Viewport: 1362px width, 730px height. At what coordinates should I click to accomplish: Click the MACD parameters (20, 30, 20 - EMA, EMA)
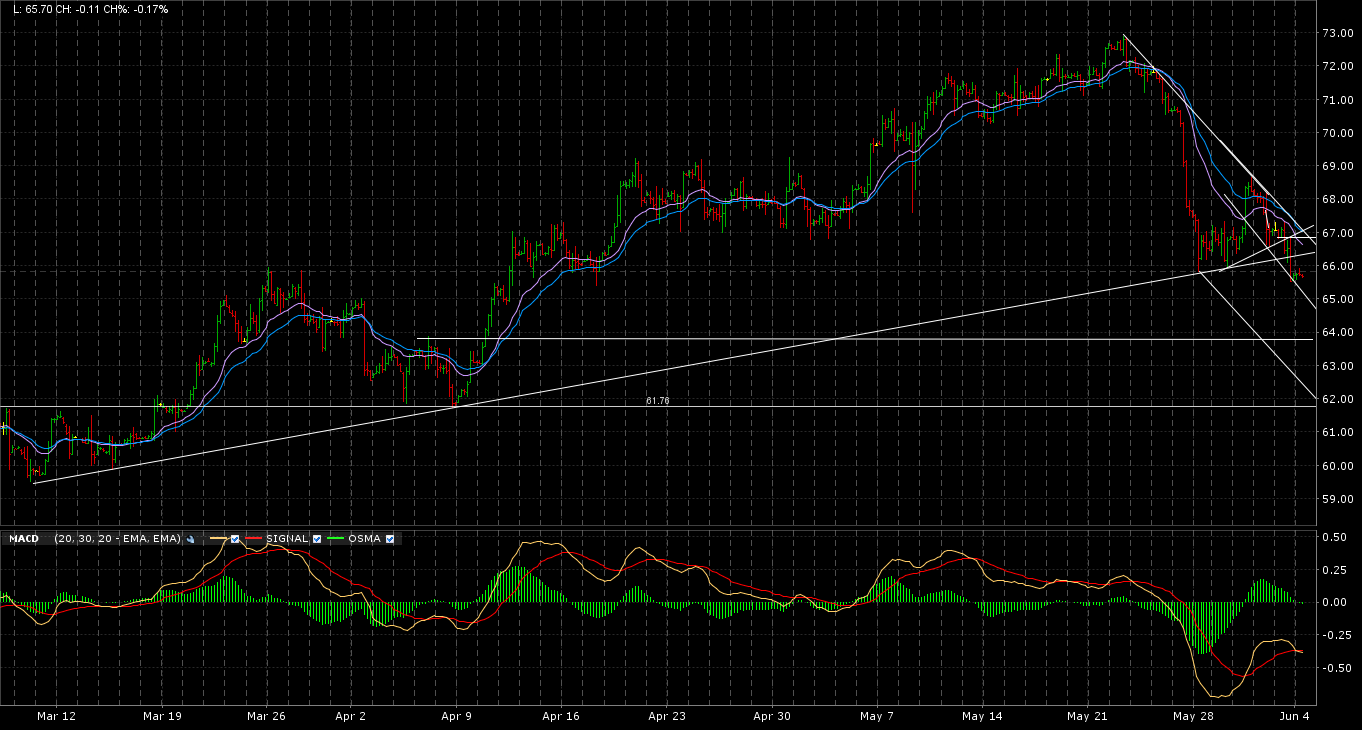point(117,539)
